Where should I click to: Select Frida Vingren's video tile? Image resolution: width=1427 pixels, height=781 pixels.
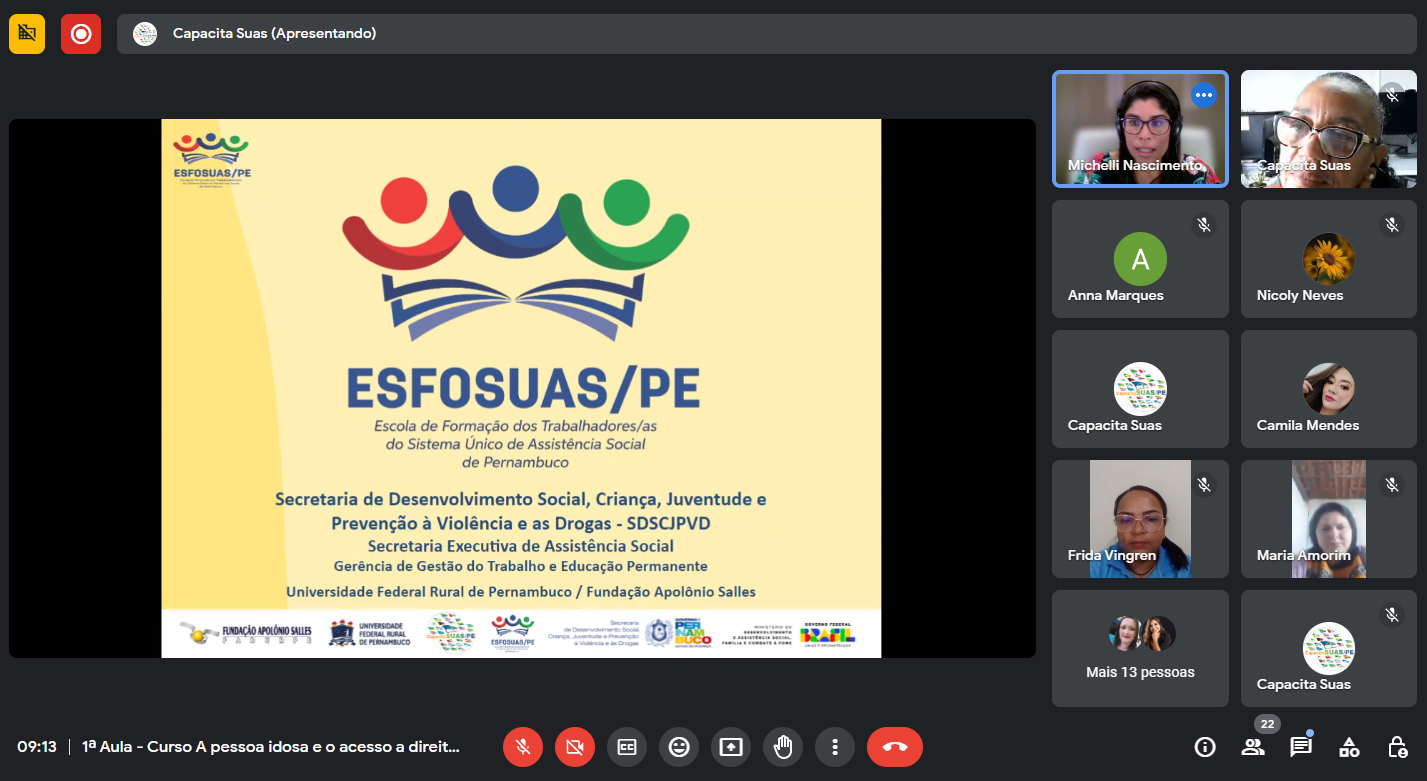point(1140,518)
